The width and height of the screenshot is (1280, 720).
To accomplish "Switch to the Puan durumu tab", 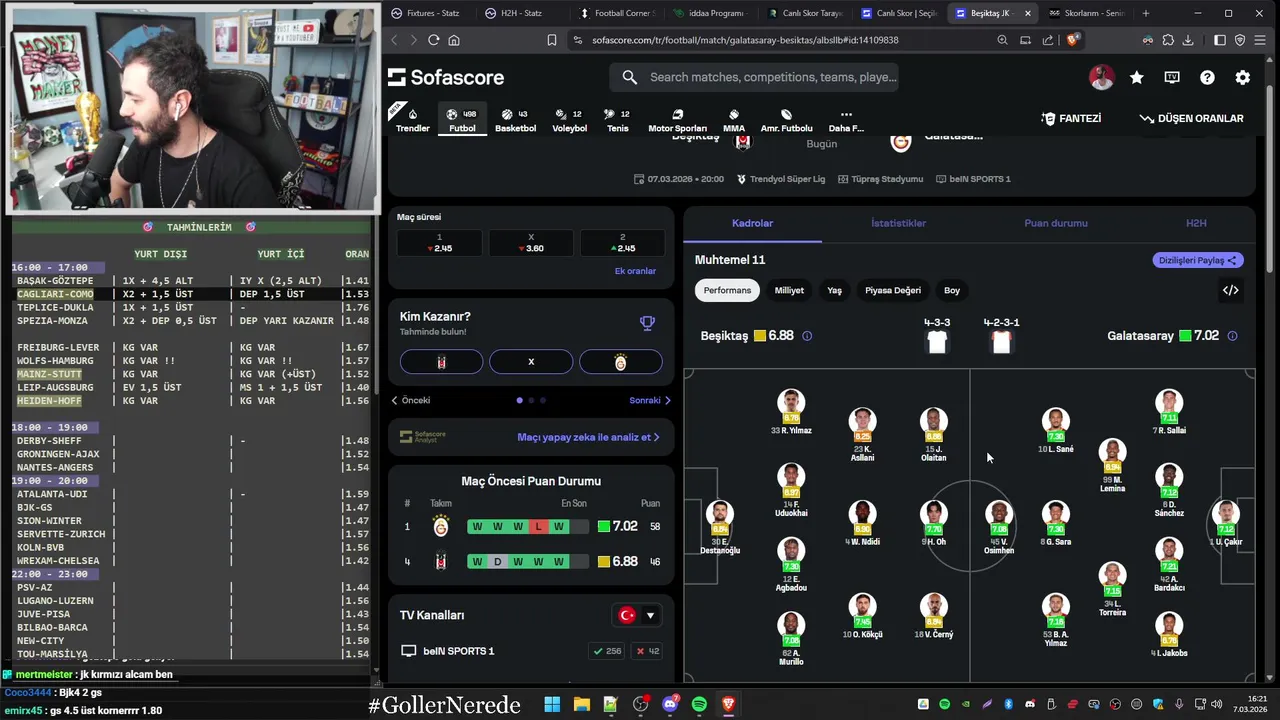I will 1056,223.
